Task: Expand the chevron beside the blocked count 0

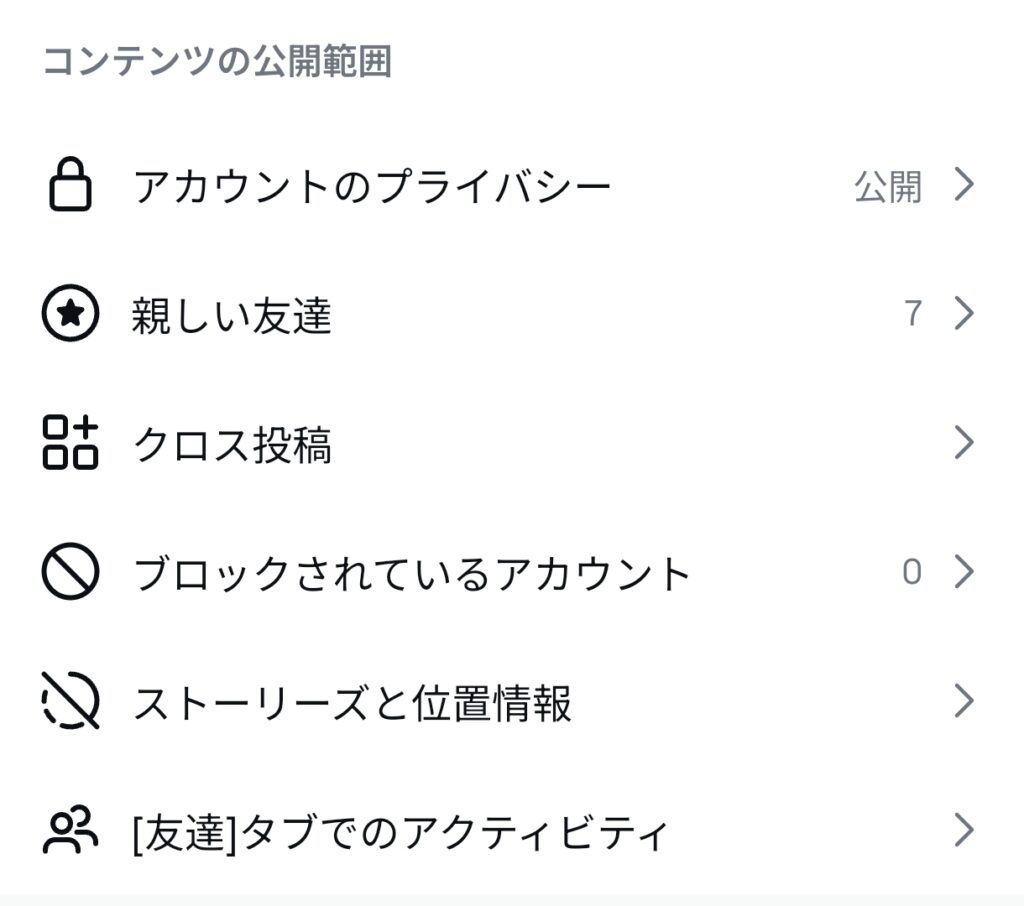Action: point(963,572)
